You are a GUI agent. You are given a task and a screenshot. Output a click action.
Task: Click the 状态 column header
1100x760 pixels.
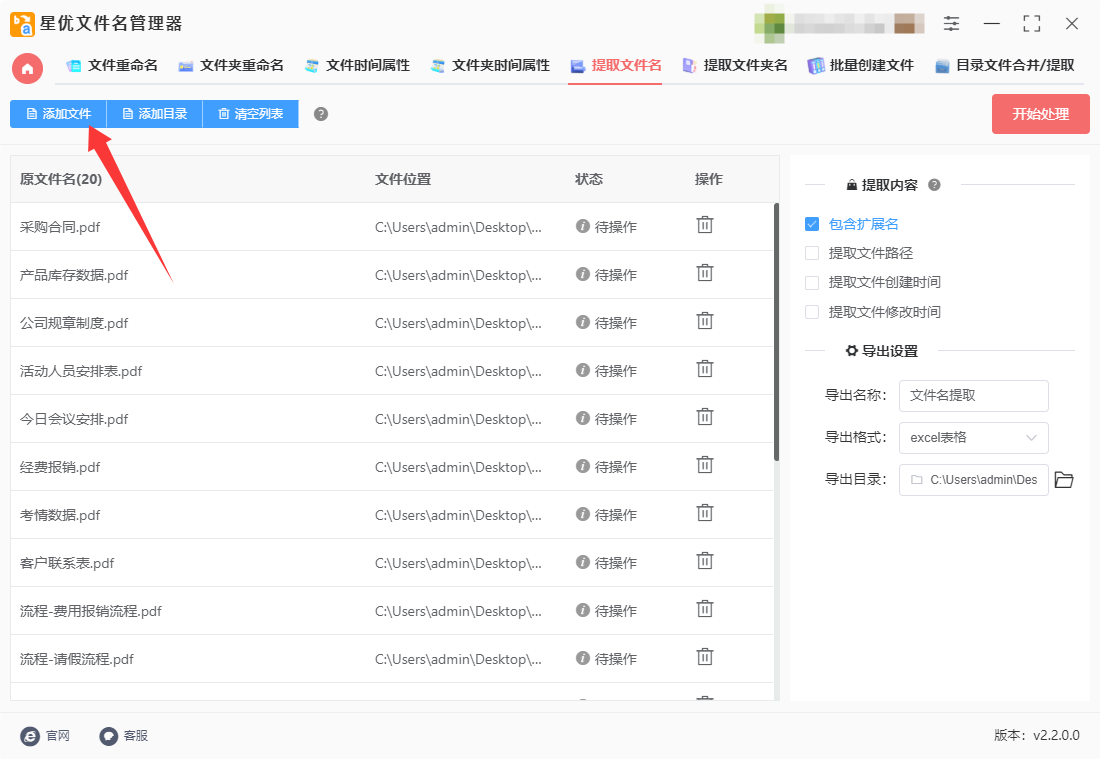(x=589, y=180)
